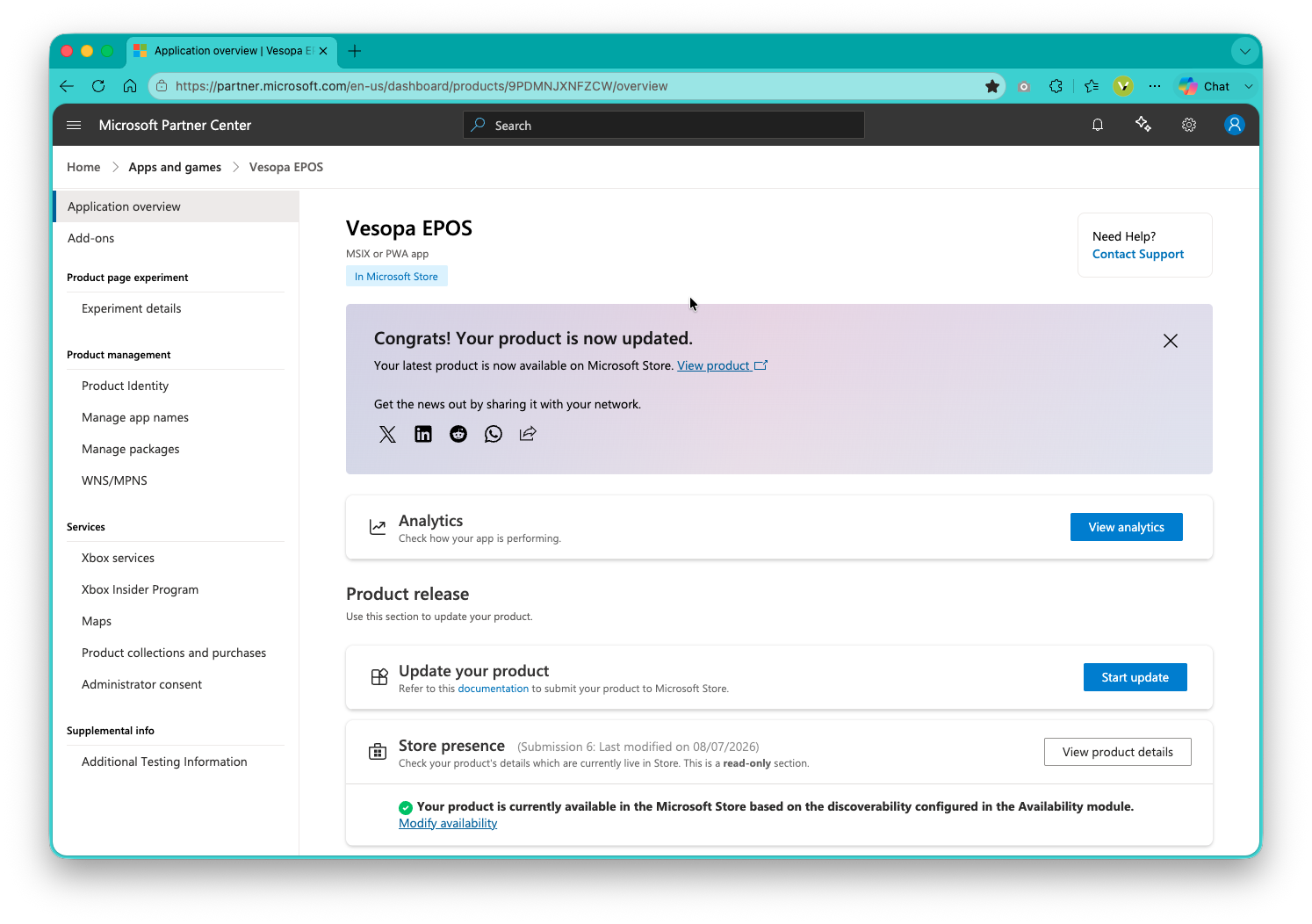
Task: Open a new browser tab
Action: click(x=355, y=51)
